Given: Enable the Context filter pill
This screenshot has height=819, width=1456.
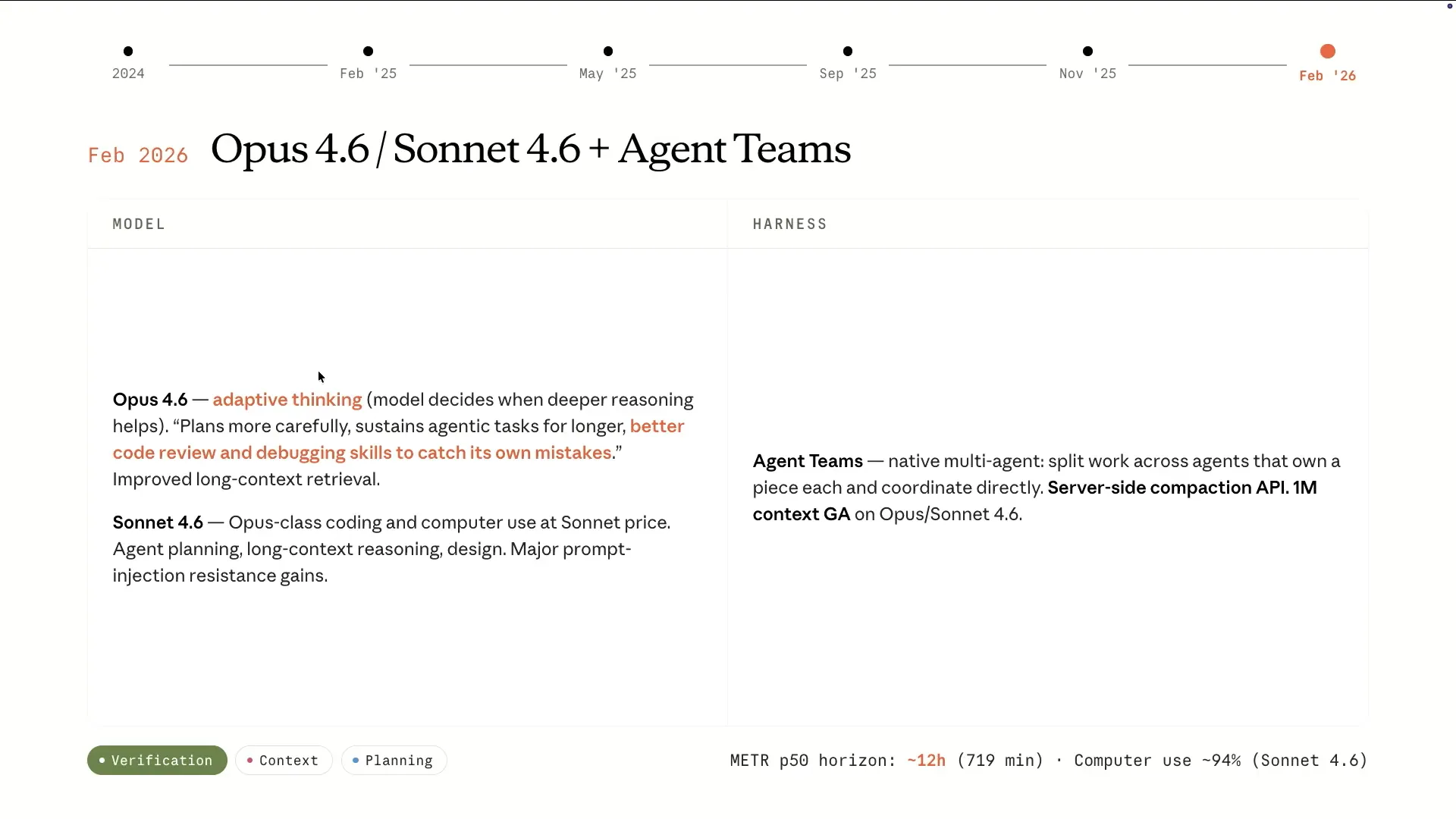Looking at the screenshot, I should [x=284, y=761].
